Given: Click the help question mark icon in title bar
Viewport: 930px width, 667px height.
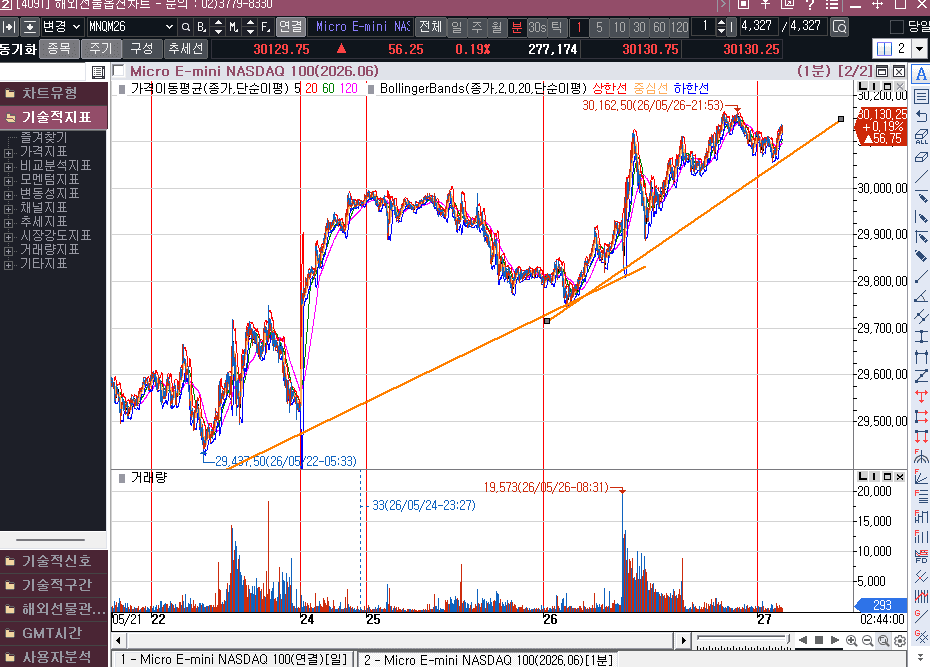Looking at the screenshot, I should (810, 4).
